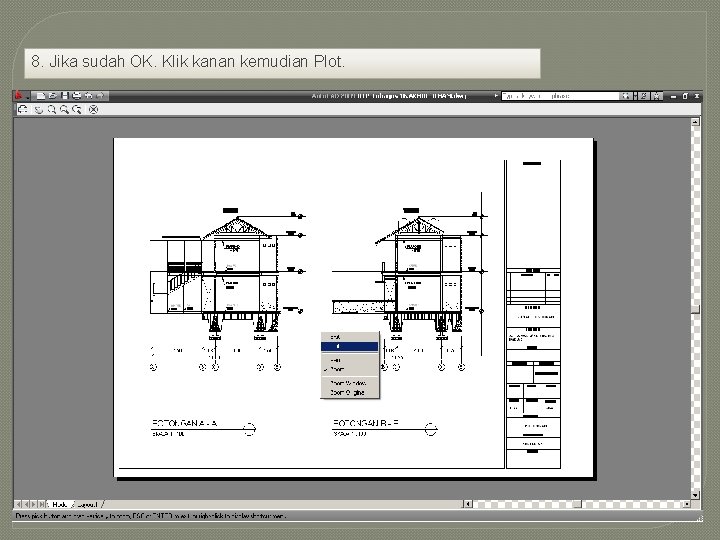Restore down the AutoCAD window

point(685,96)
